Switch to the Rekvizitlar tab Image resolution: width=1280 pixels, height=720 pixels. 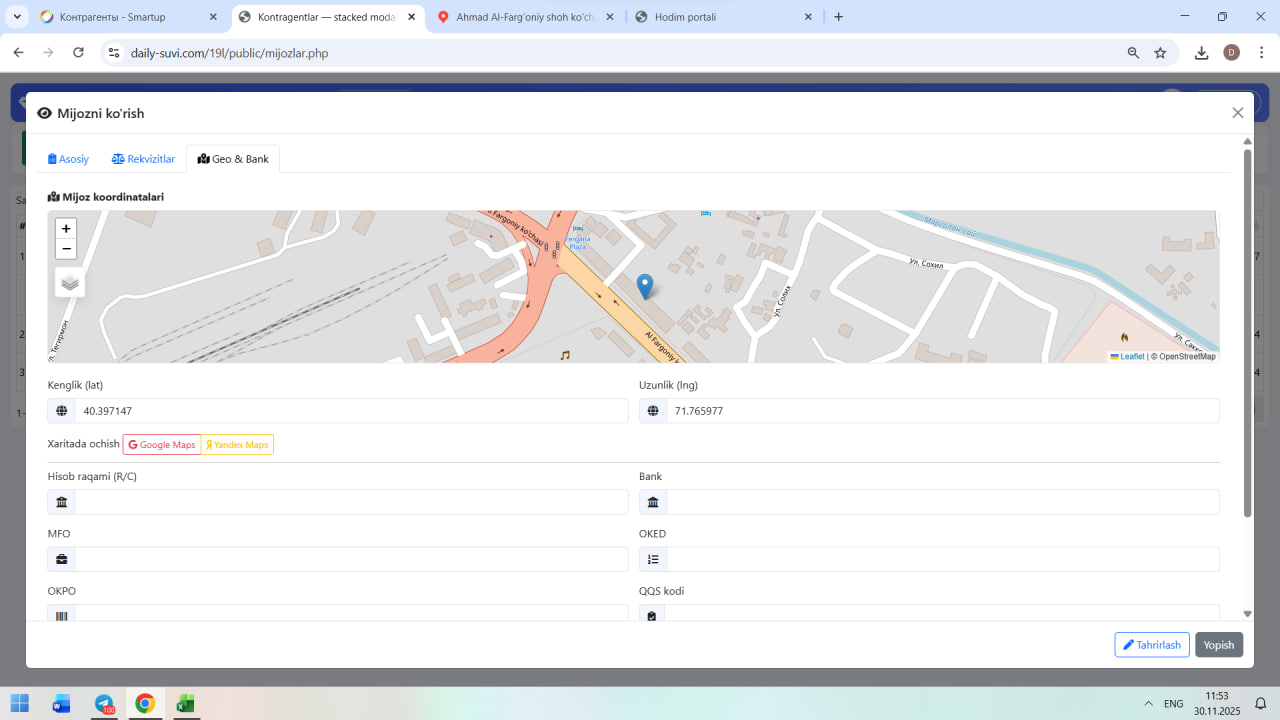click(x=143, y=159)
